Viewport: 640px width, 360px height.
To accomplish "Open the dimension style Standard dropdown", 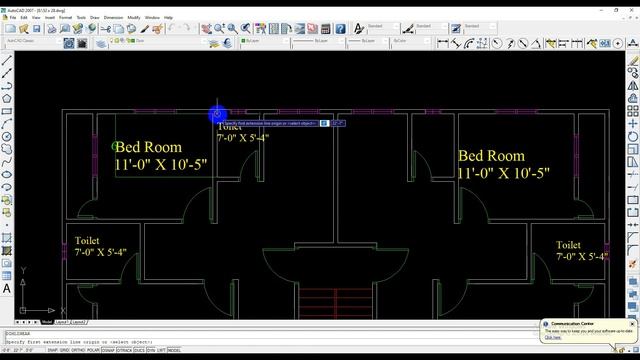I will pyautogui.click(x=431, y=27).
